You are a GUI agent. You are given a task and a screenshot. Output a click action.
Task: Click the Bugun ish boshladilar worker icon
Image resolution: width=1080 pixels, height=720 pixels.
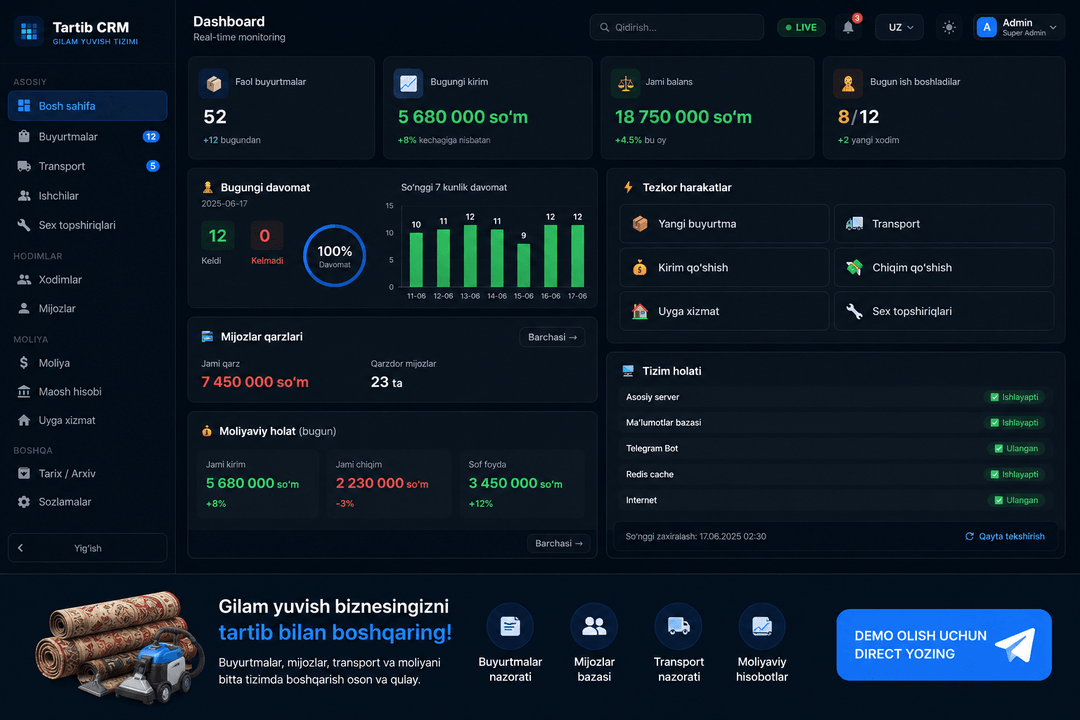pos(848,83)
